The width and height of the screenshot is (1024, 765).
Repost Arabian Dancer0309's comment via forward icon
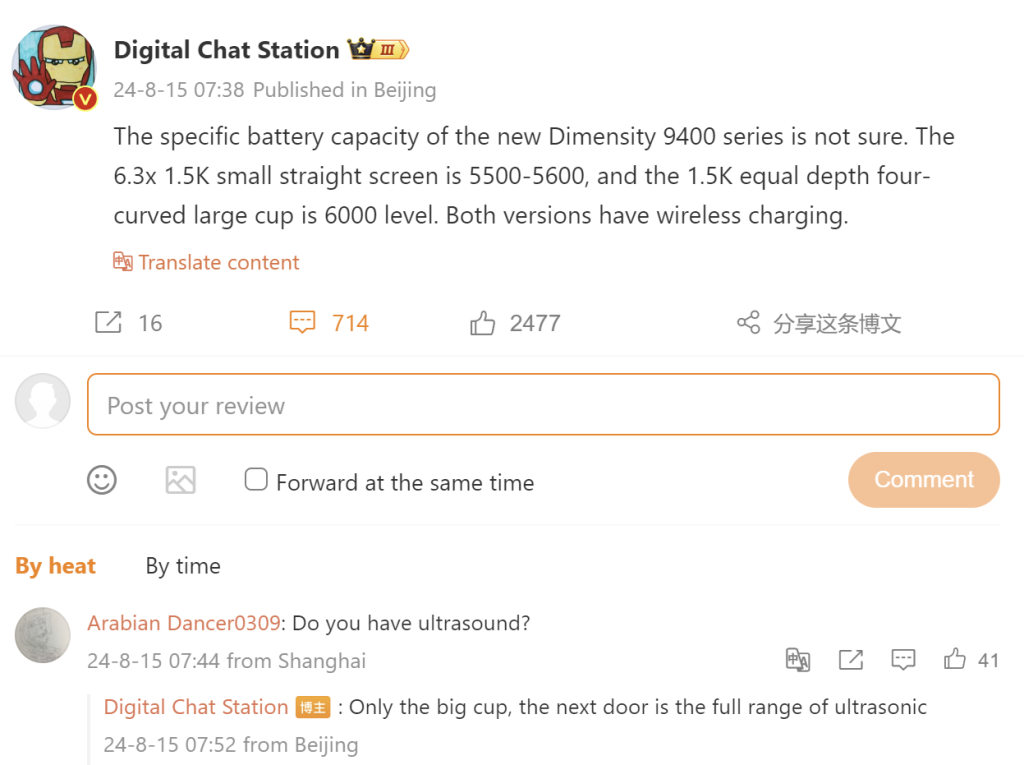(851, 660)
